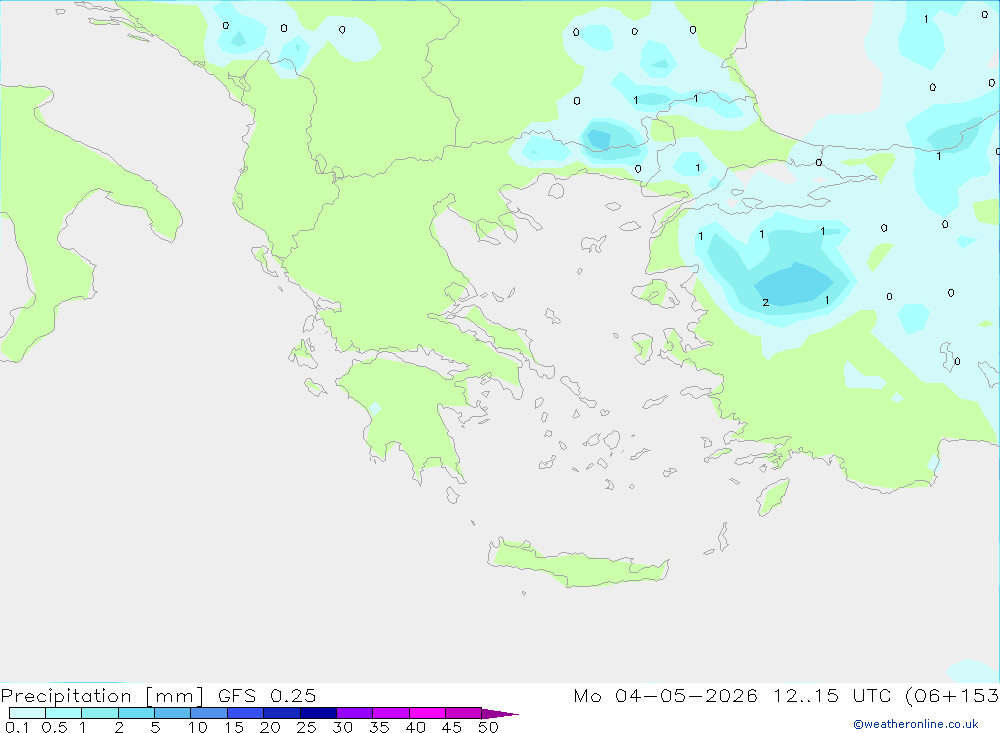Pick the 40–45 mm magenta legend swatch
1000x733 pixels.
point(427,713)
